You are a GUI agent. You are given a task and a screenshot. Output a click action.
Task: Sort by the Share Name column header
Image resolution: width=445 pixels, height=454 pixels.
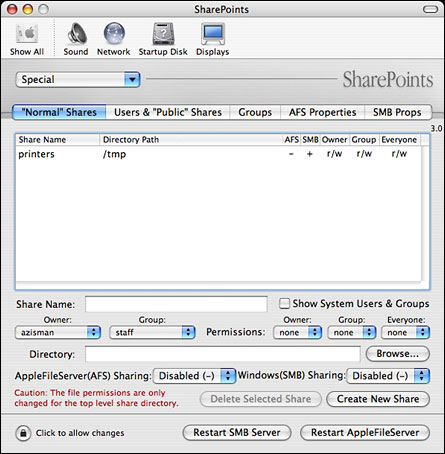pos(57,140)
